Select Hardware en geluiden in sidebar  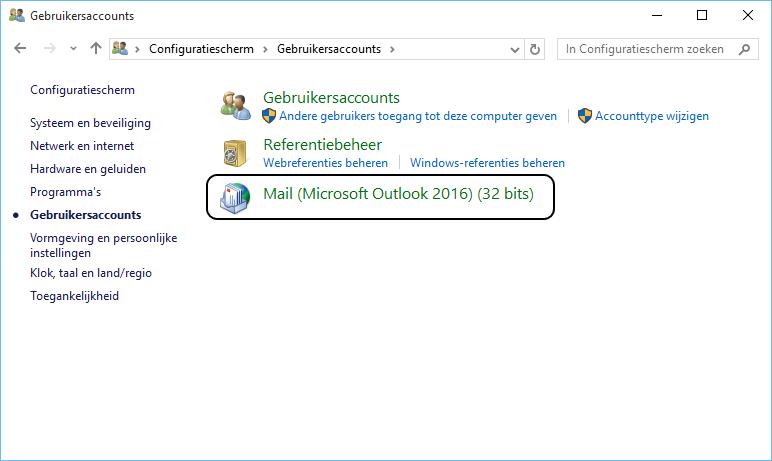pos(88,169)
